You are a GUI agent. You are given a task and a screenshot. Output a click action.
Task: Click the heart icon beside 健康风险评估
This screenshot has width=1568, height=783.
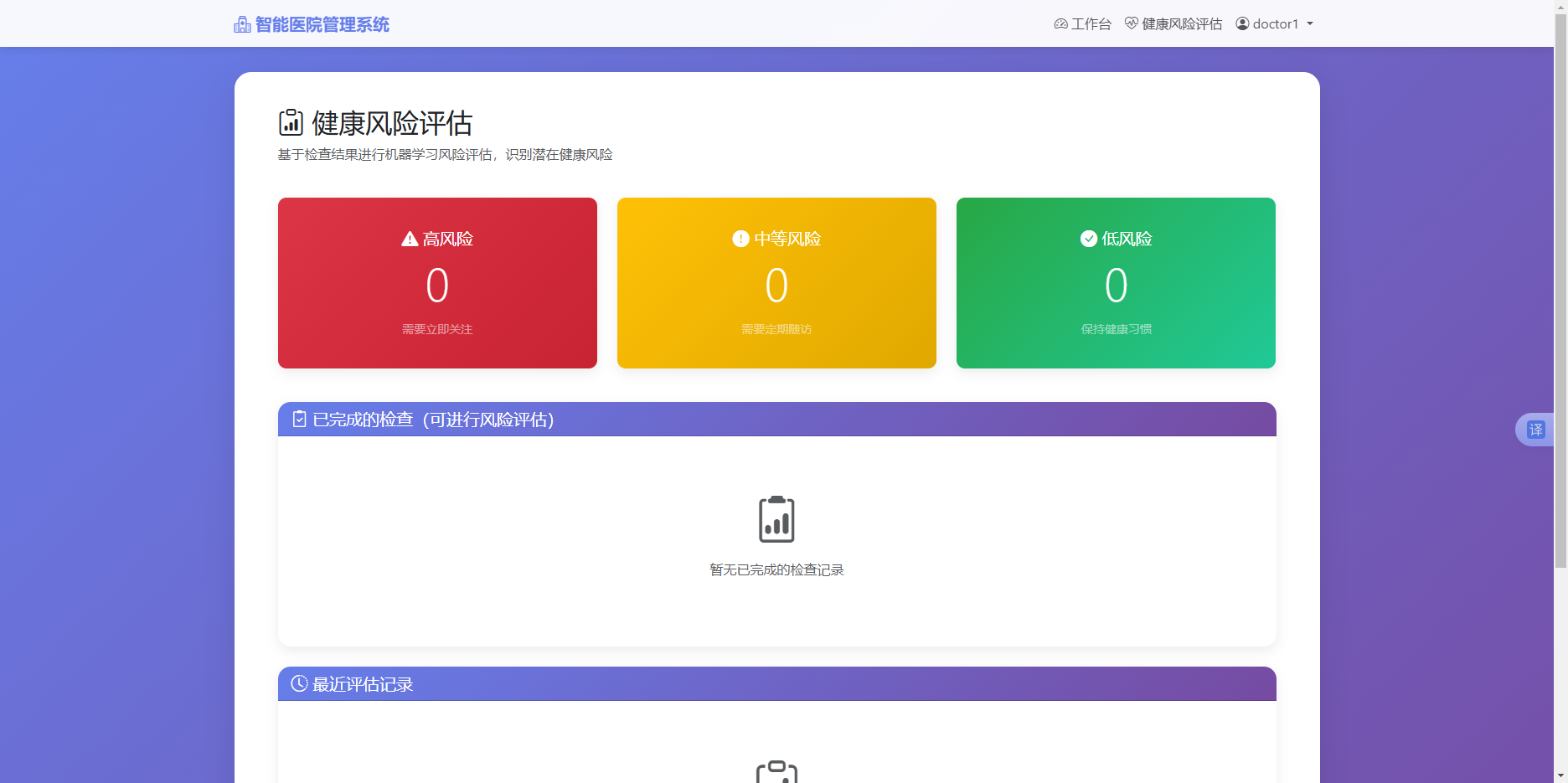(x=1130, y=23)
